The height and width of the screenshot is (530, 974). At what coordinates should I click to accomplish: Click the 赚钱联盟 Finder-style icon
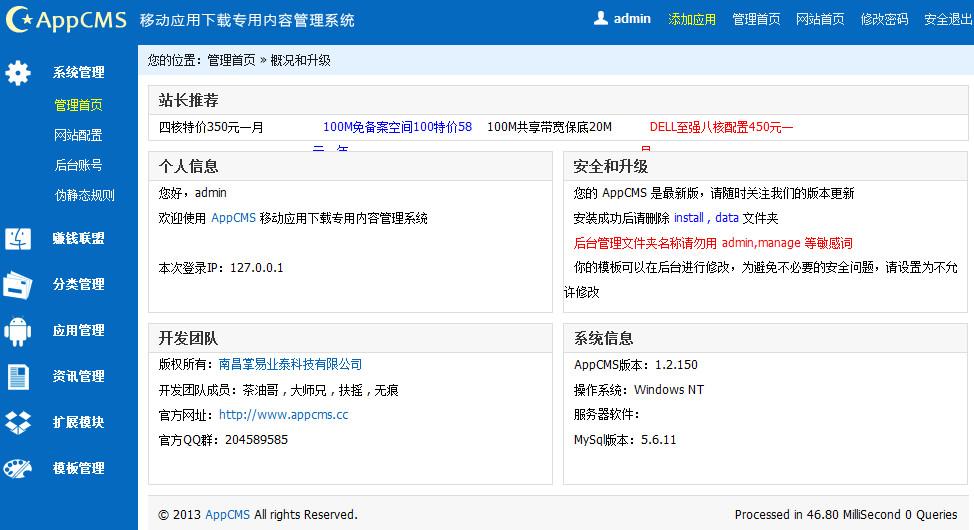click(17, 239)
